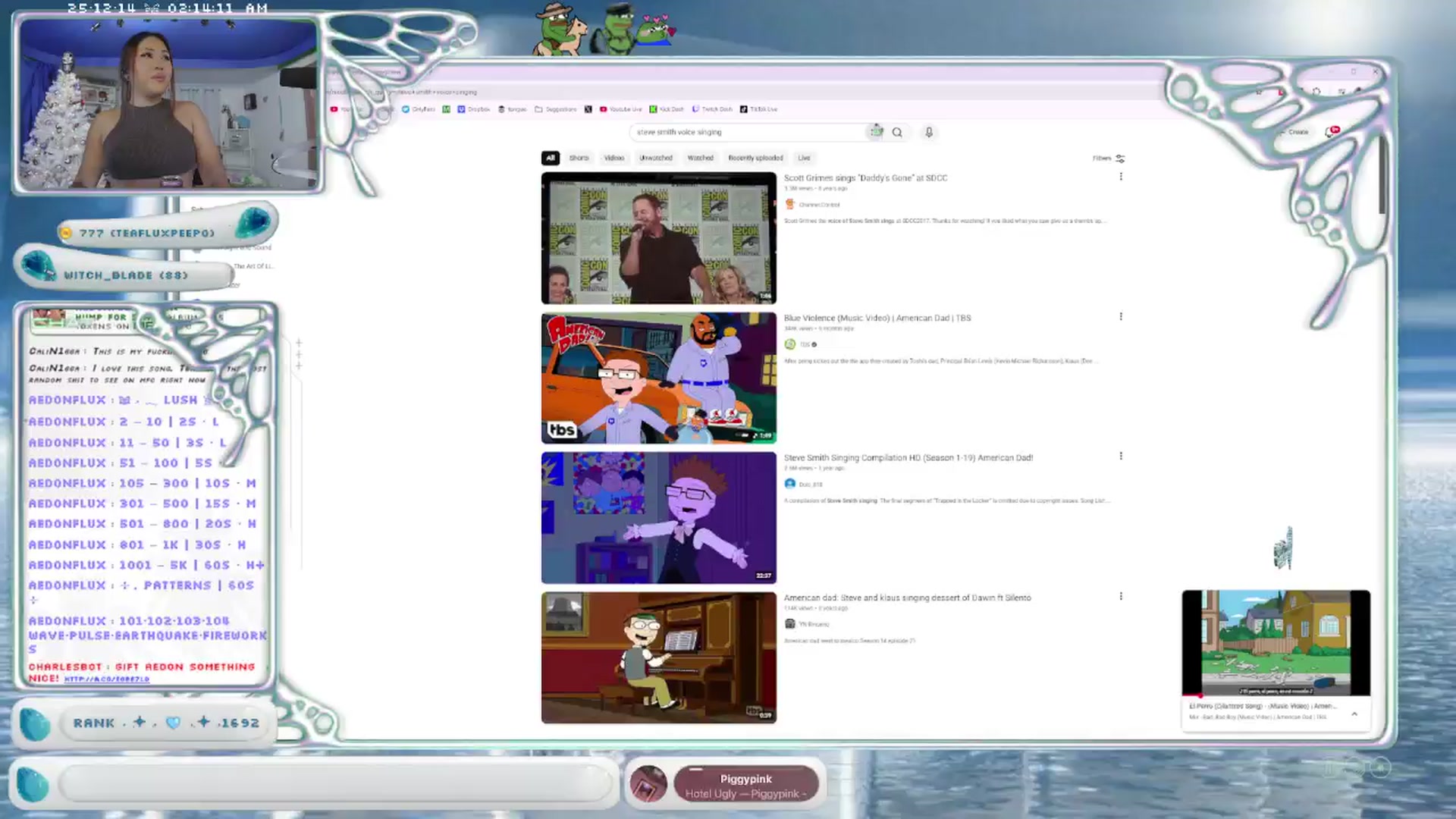Click the TBS channel avatar
This screenshot has width=1456, height=819.
790,344
